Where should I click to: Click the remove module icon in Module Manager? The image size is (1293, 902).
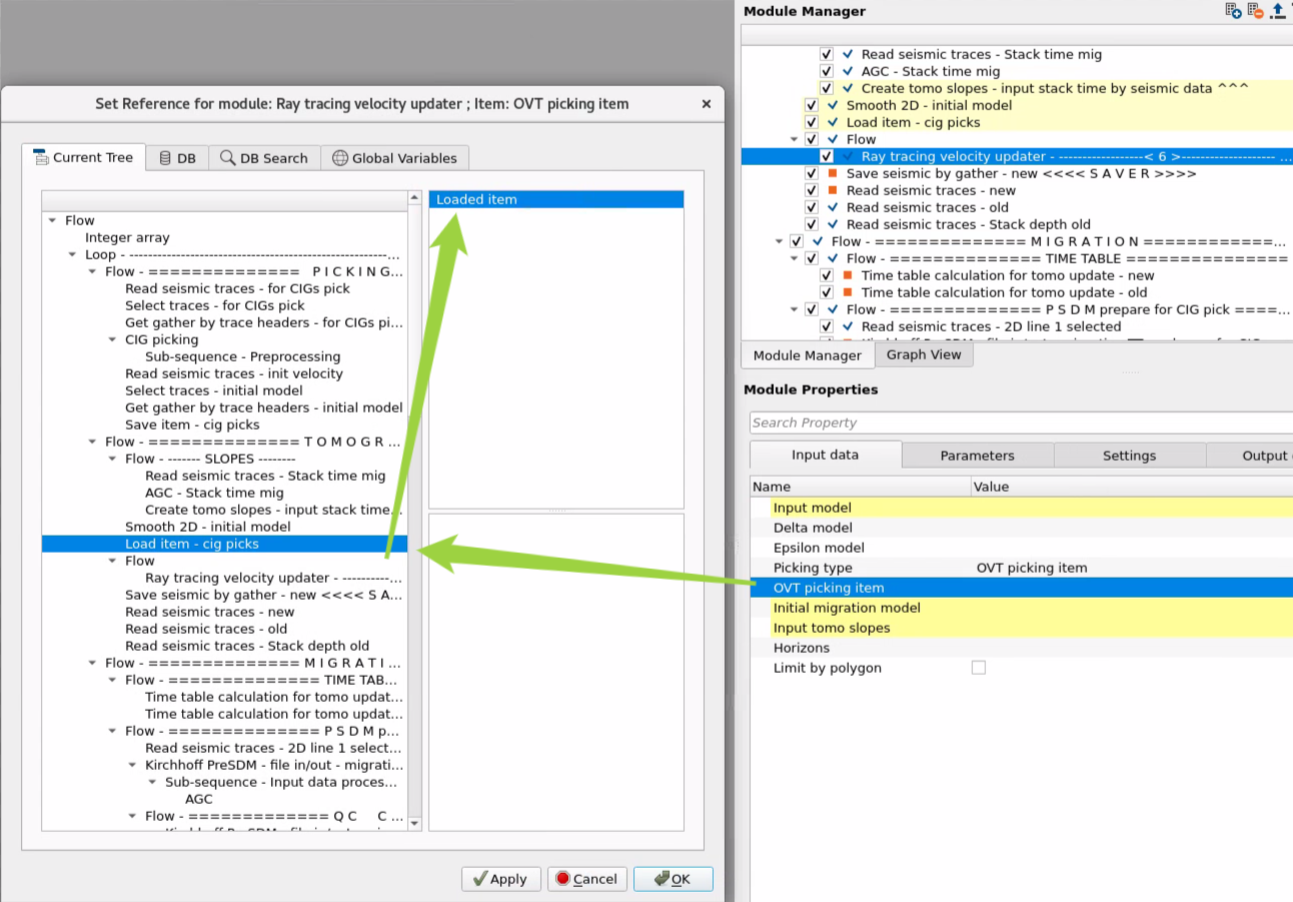1255,11
